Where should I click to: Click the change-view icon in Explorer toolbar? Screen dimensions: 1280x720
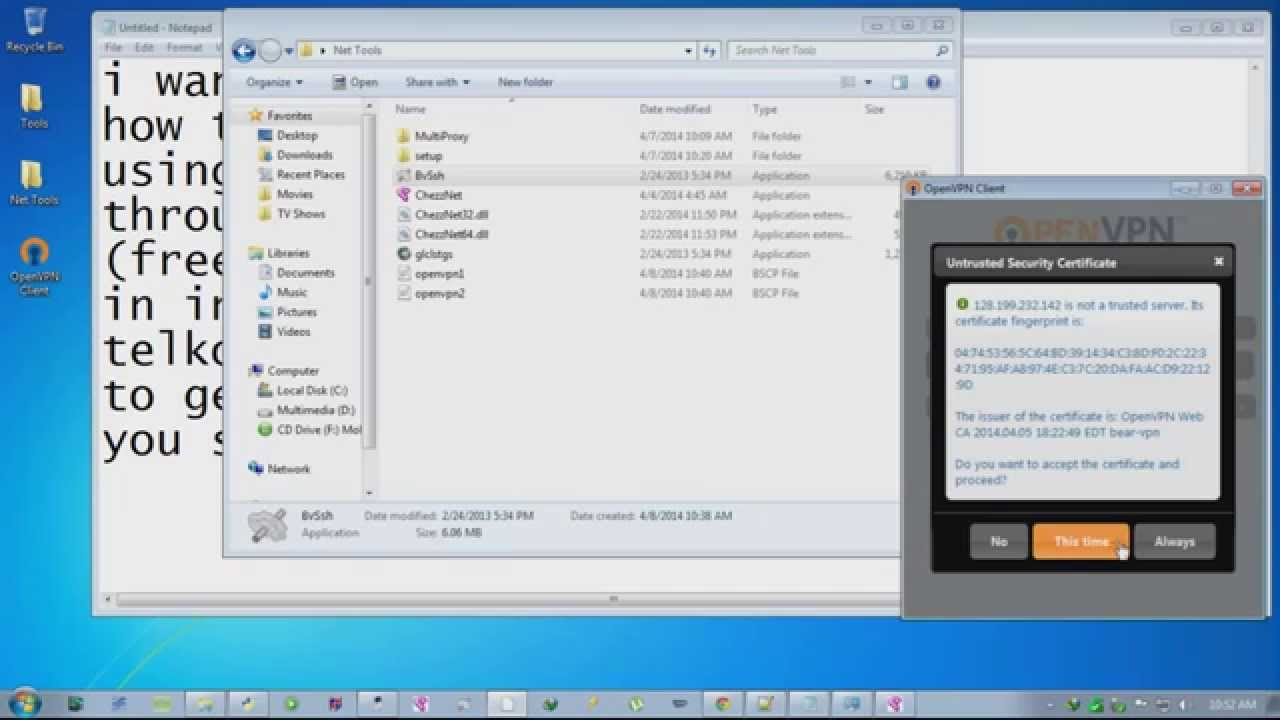point(849,82)
